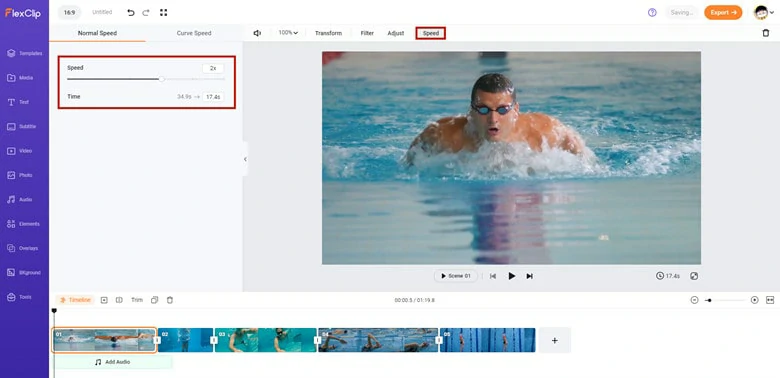The height and width of the screenshot is (378, 780).
Task: Click the Timeline toggle button
Action: point(75,300)
